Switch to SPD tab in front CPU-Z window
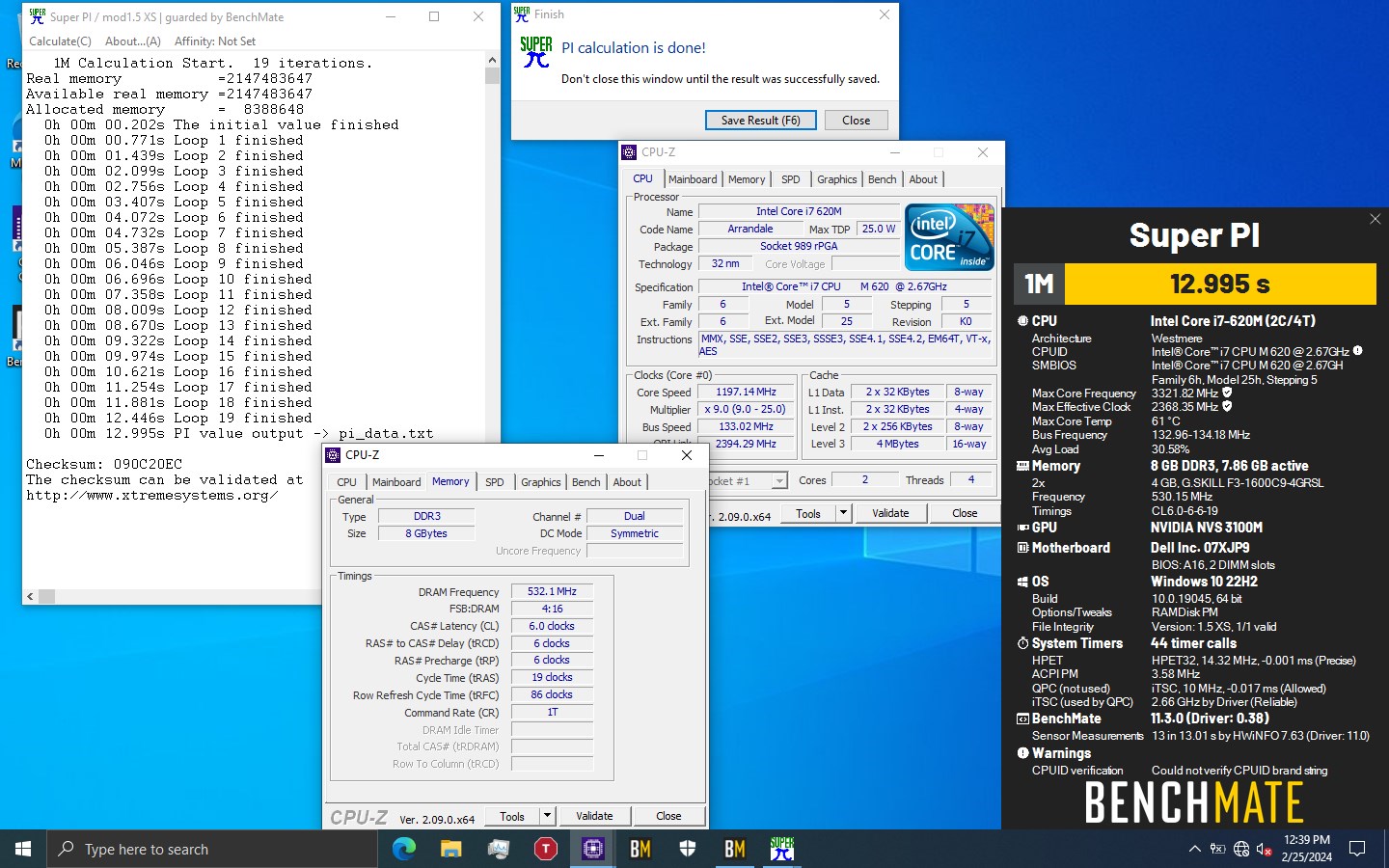 click(x=494, y=482)
